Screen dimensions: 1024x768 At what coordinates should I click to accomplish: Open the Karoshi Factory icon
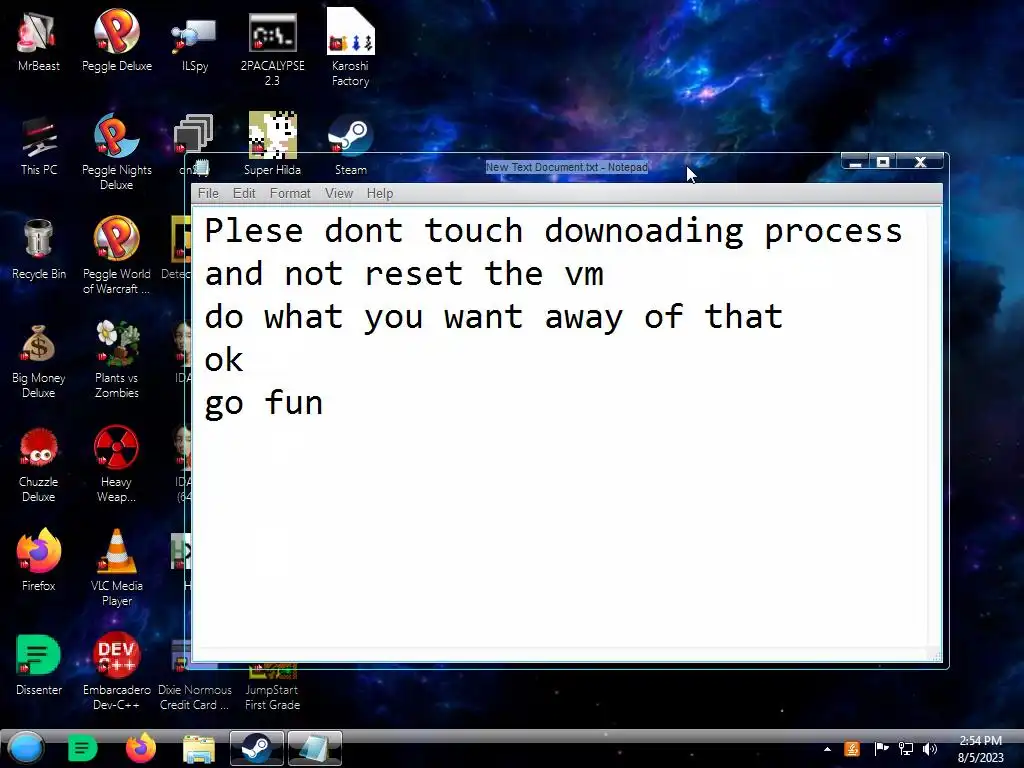point(350,47)
